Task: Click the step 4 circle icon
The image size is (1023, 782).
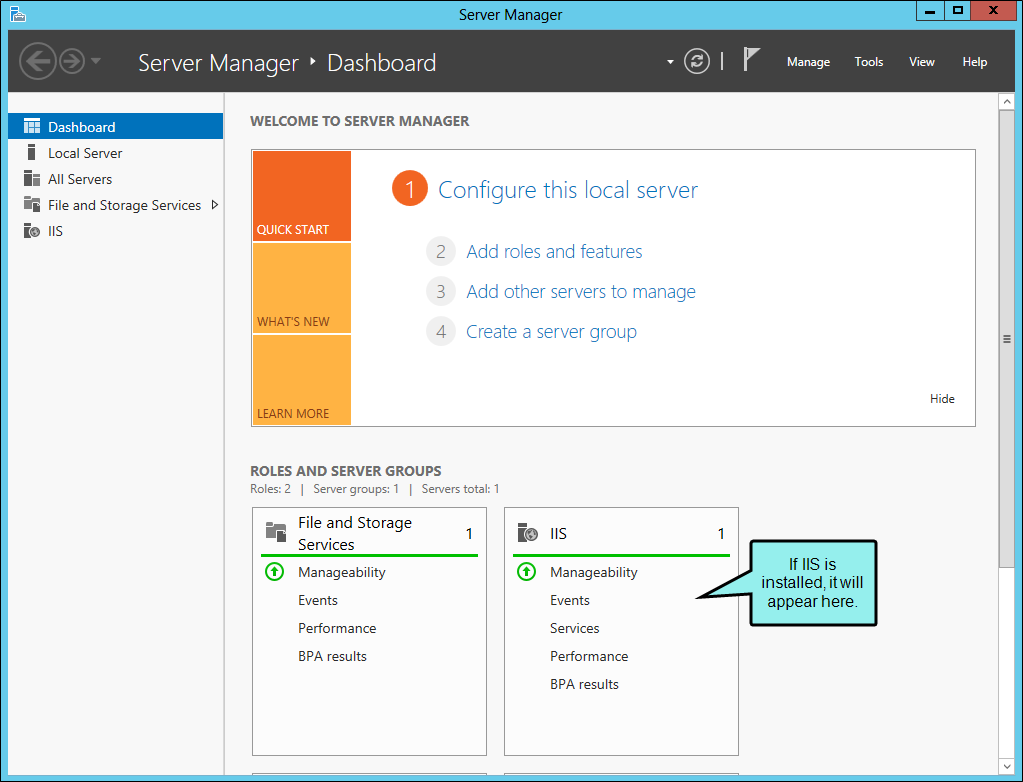Action: coord(441,331)
